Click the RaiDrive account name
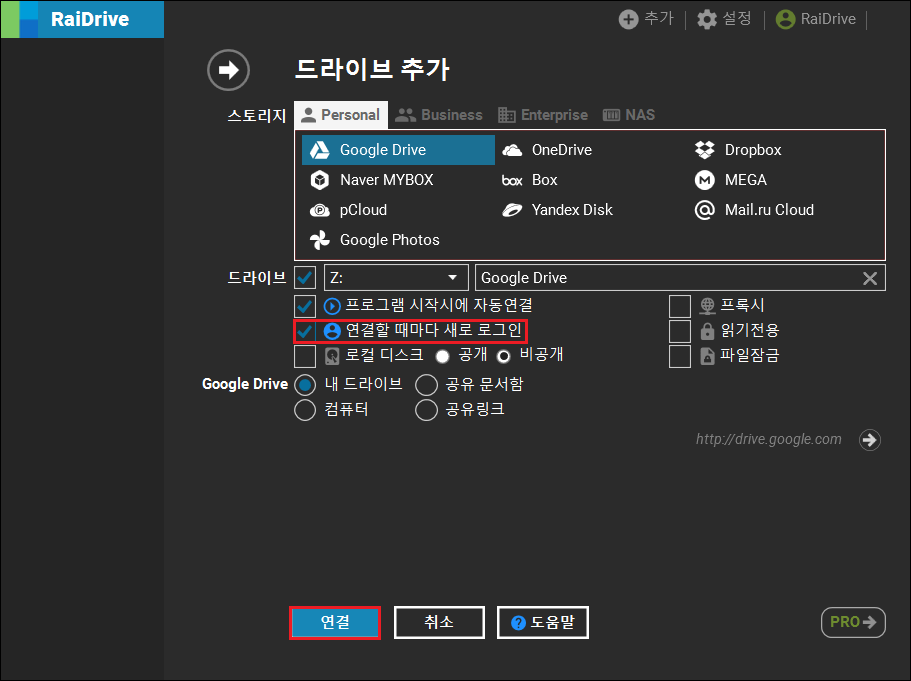 coord(828,19)
